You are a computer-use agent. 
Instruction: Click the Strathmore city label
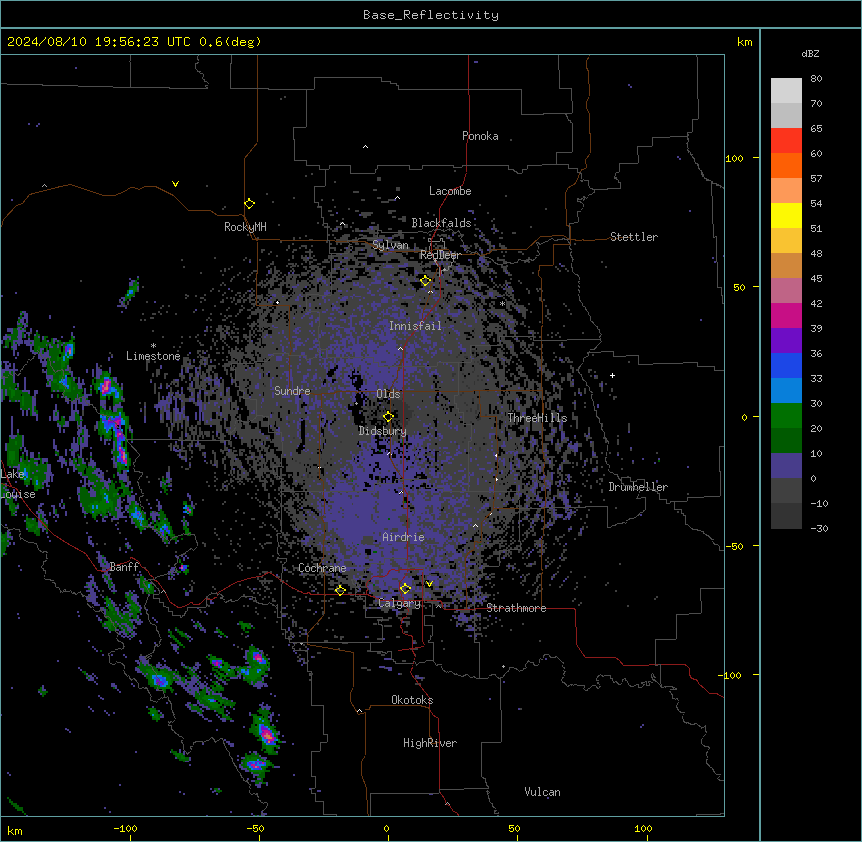[516, 608]
